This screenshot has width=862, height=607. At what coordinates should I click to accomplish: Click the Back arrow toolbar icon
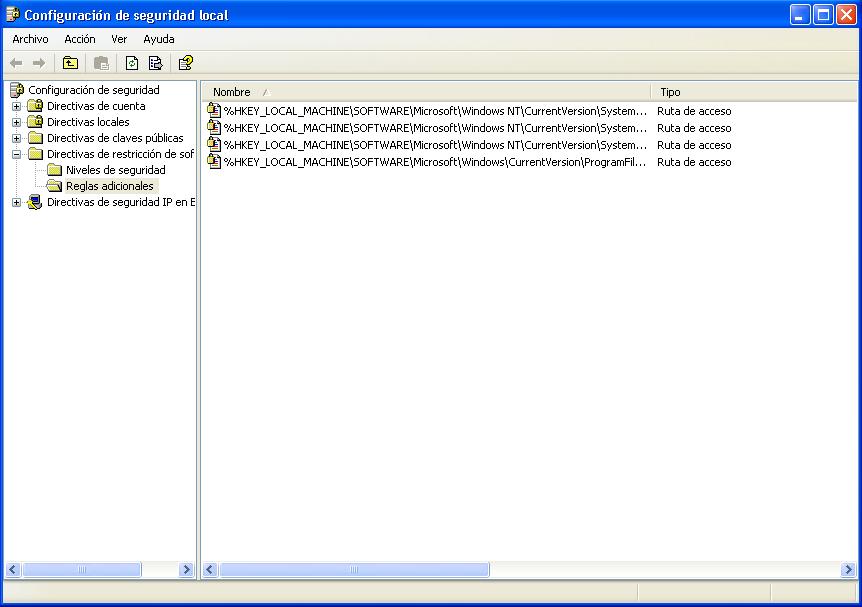point(16,63)
